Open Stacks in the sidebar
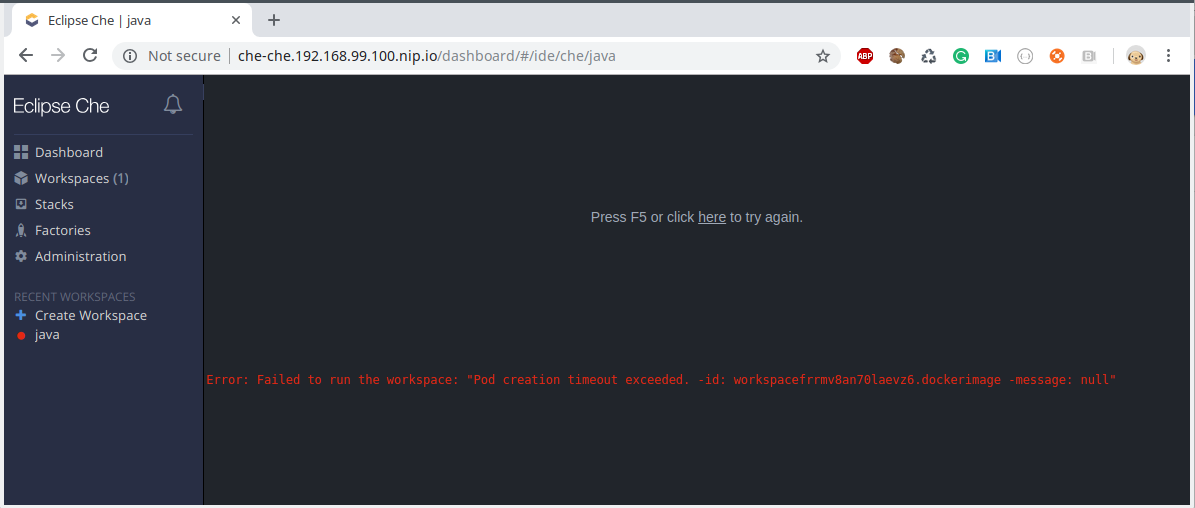This screenshot has height=508, width=1195. (x=54, y=204)
